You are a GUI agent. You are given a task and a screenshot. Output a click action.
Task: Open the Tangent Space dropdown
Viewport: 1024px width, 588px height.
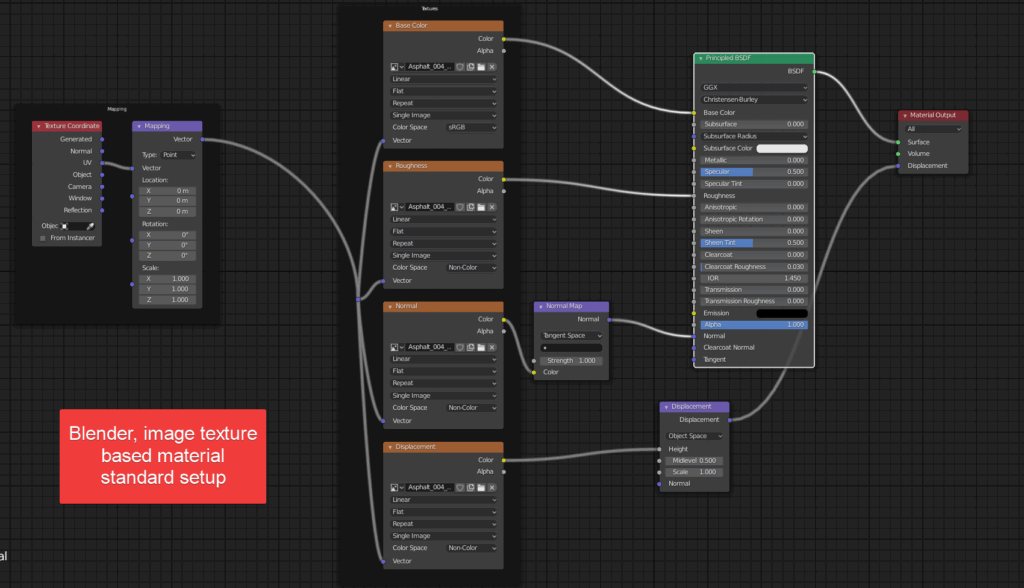click(571, 336)
